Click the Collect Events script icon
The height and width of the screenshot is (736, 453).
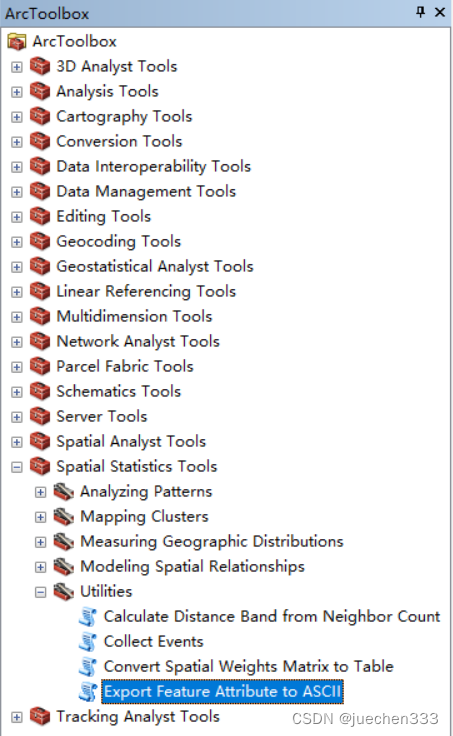[x=87, y=642]
